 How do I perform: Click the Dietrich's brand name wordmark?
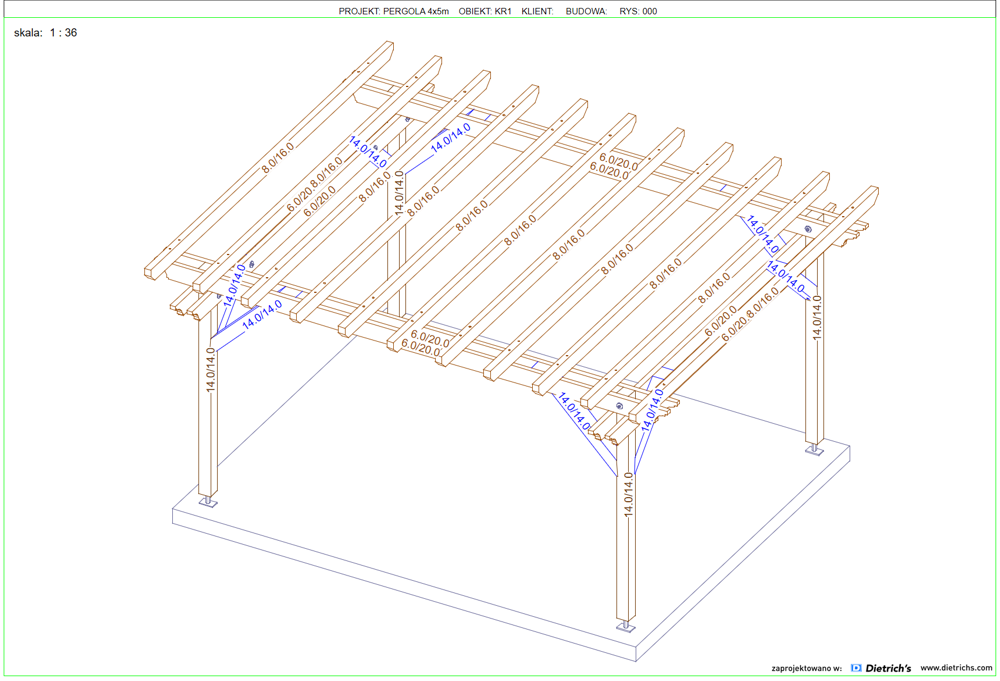[x=888, y=668]
